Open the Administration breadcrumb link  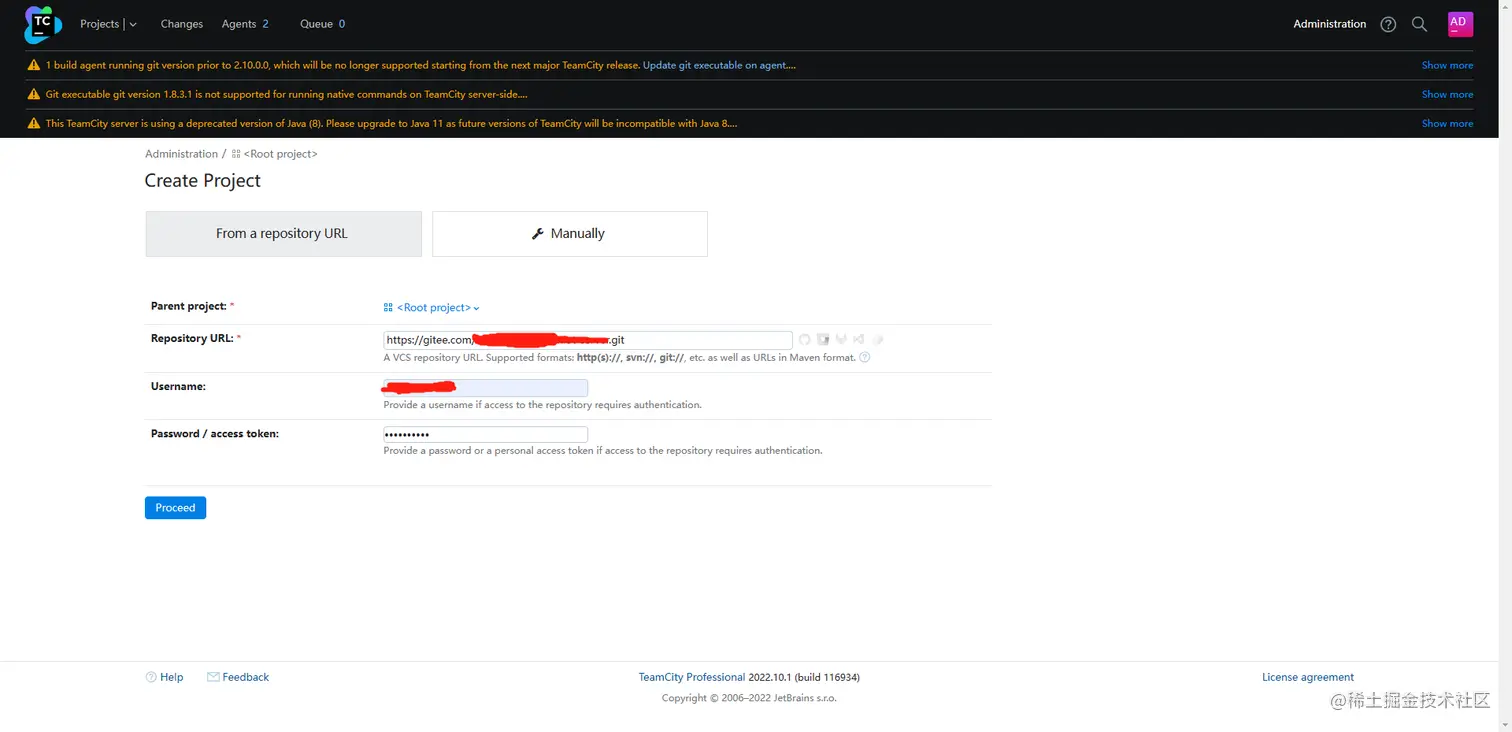[181, 154]
